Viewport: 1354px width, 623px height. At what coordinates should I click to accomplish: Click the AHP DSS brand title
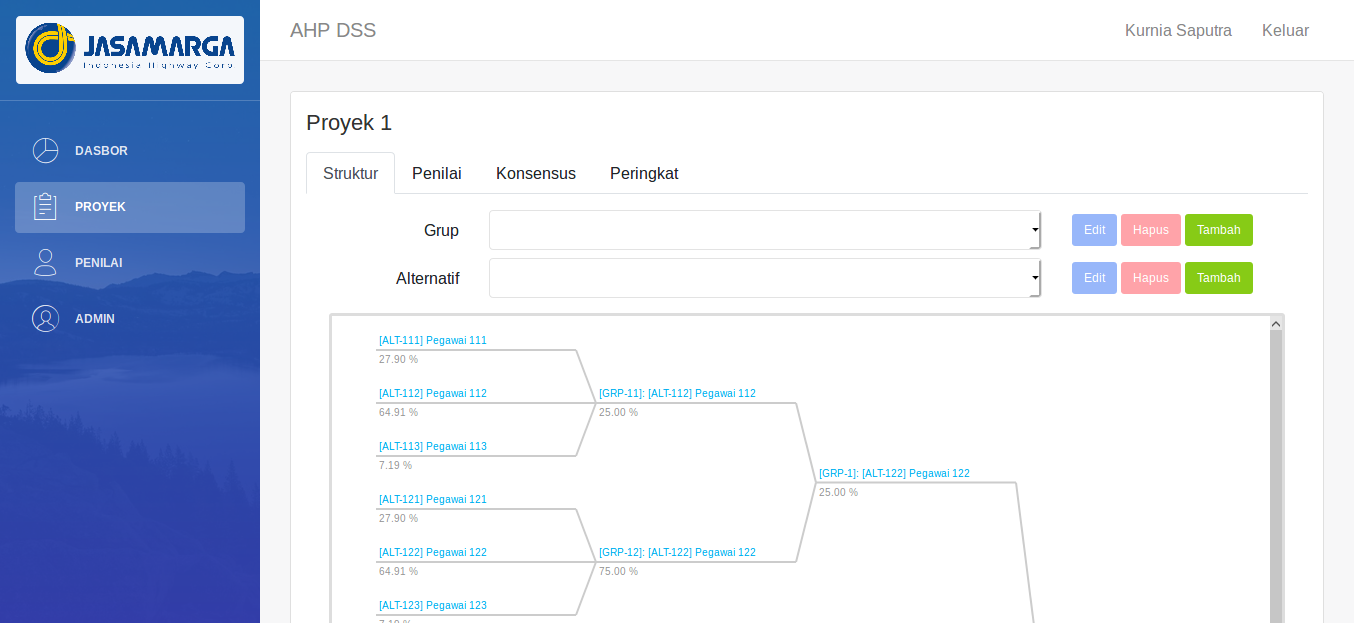(333, 30)
